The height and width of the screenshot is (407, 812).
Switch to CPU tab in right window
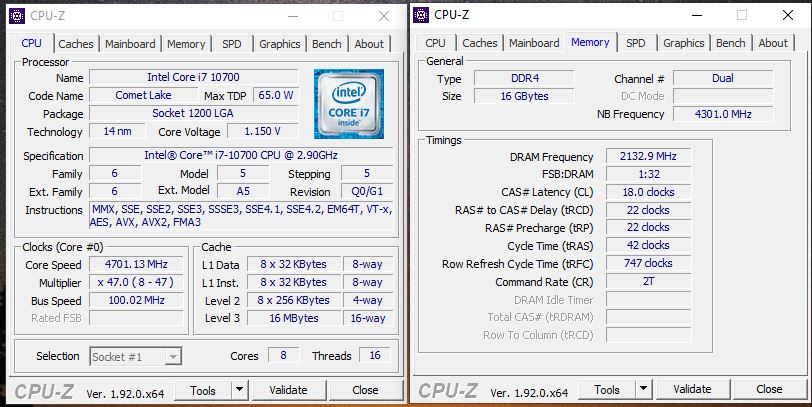(436, 43)
